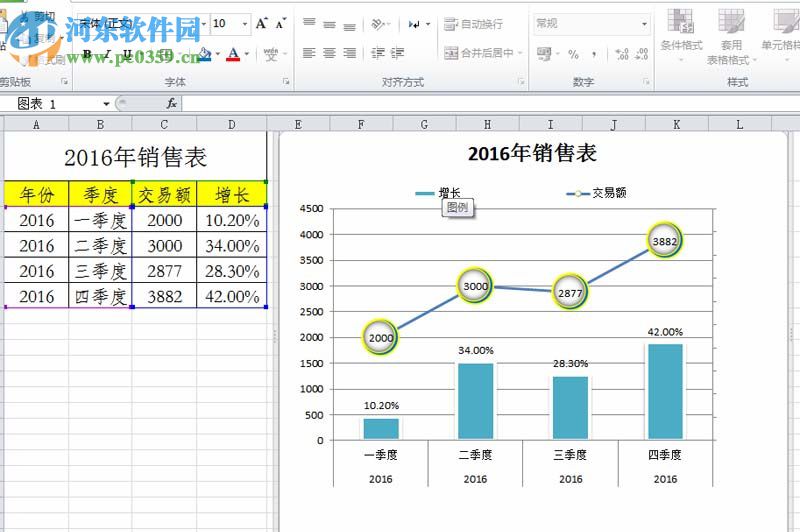Select cell containing 2877
This screenshot has height=532, width=800.
click(x=164, y=271)
